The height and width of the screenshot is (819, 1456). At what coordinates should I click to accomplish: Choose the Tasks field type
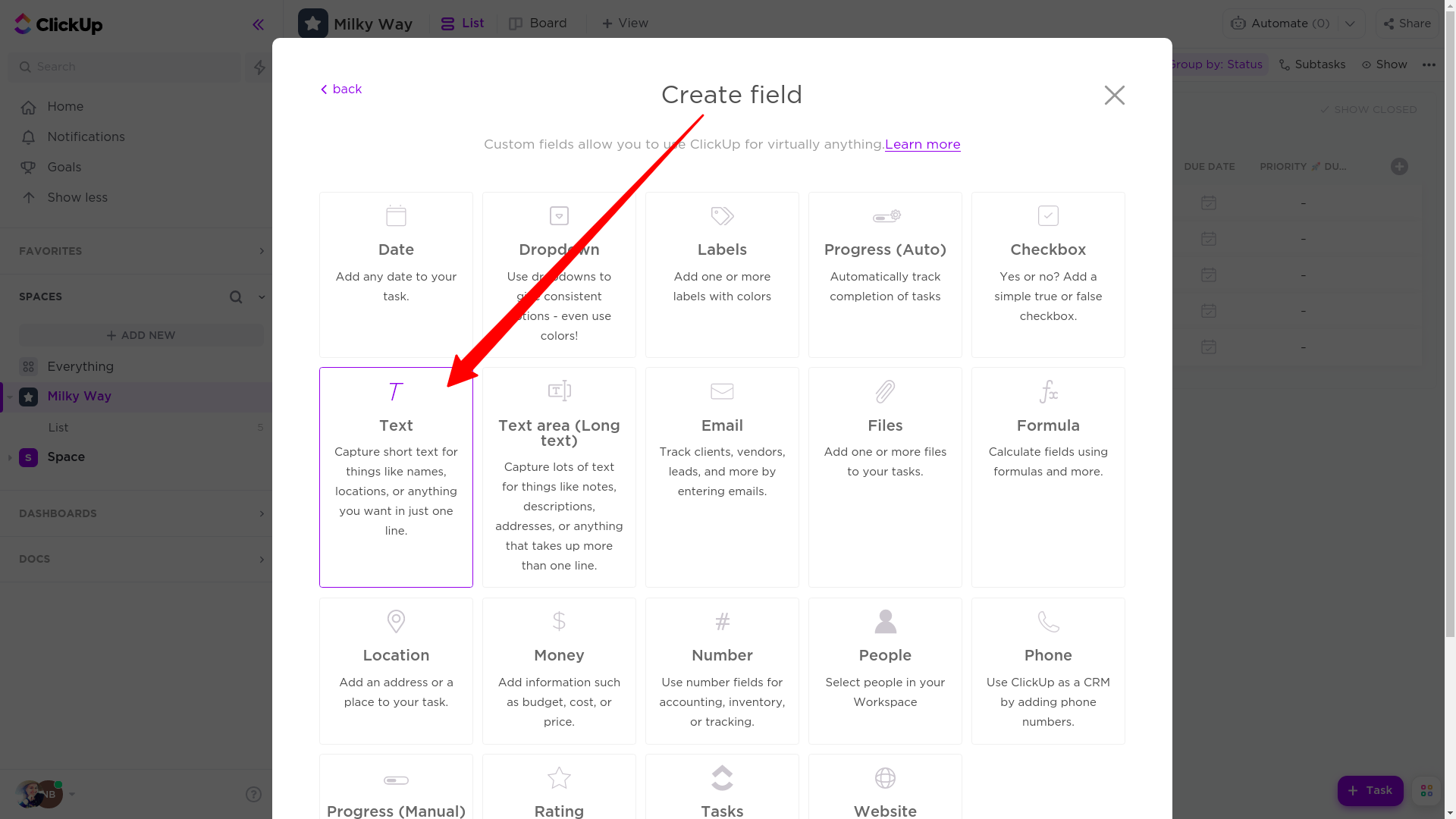point(722,787)
